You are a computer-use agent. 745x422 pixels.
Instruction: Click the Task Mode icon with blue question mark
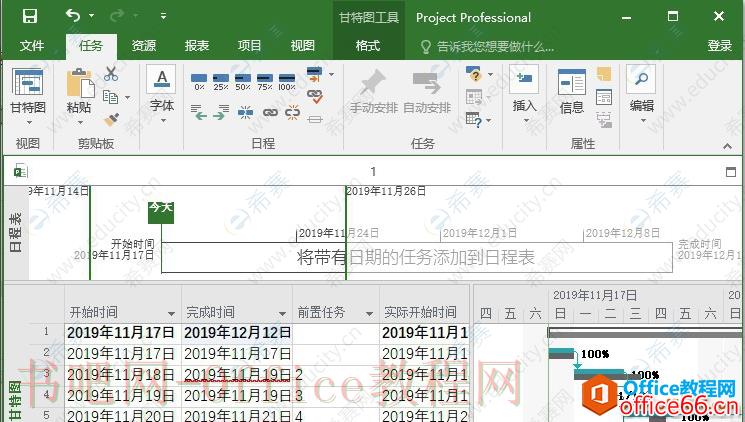click(474, 119)
